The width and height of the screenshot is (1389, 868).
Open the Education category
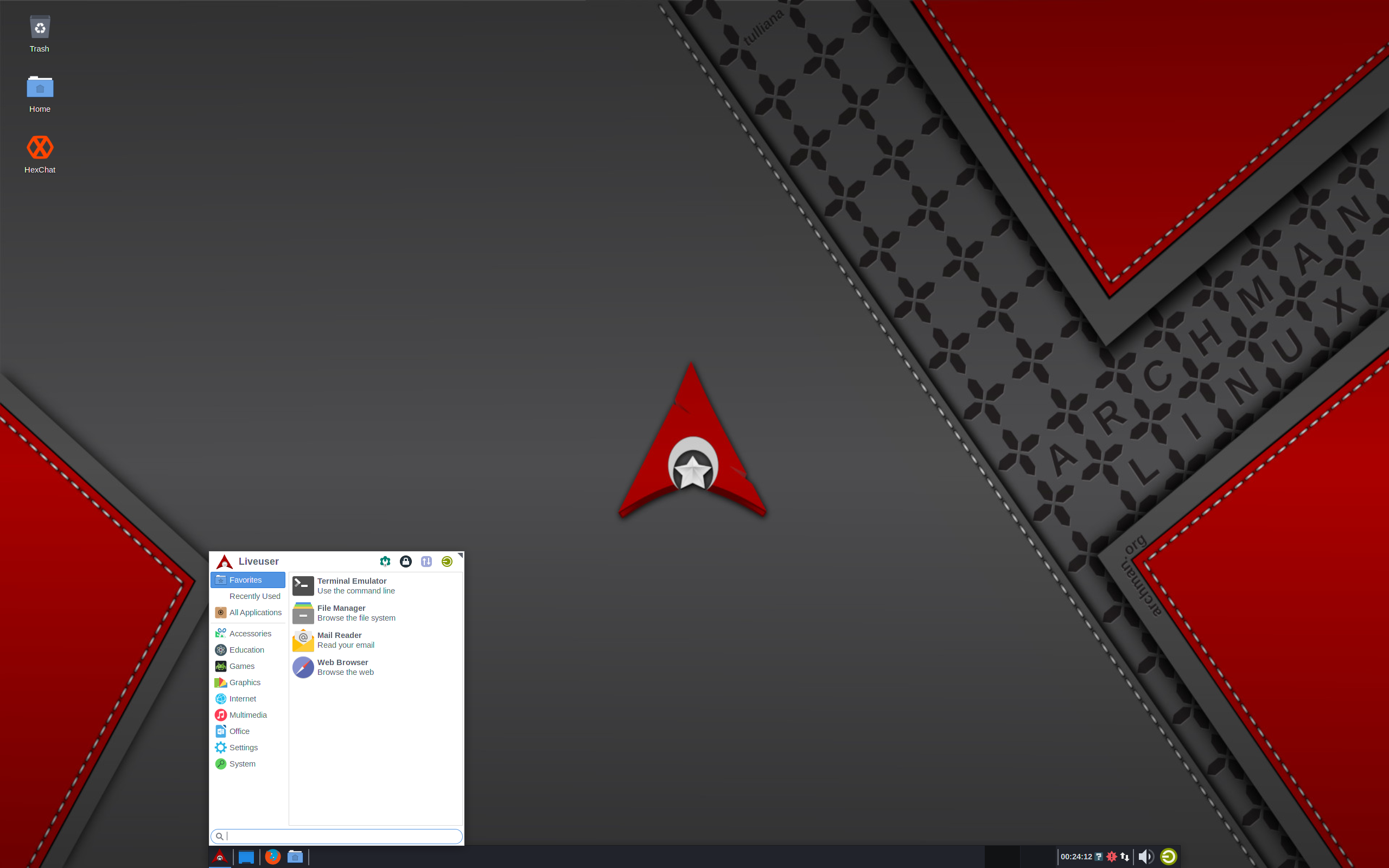[248, 650]
